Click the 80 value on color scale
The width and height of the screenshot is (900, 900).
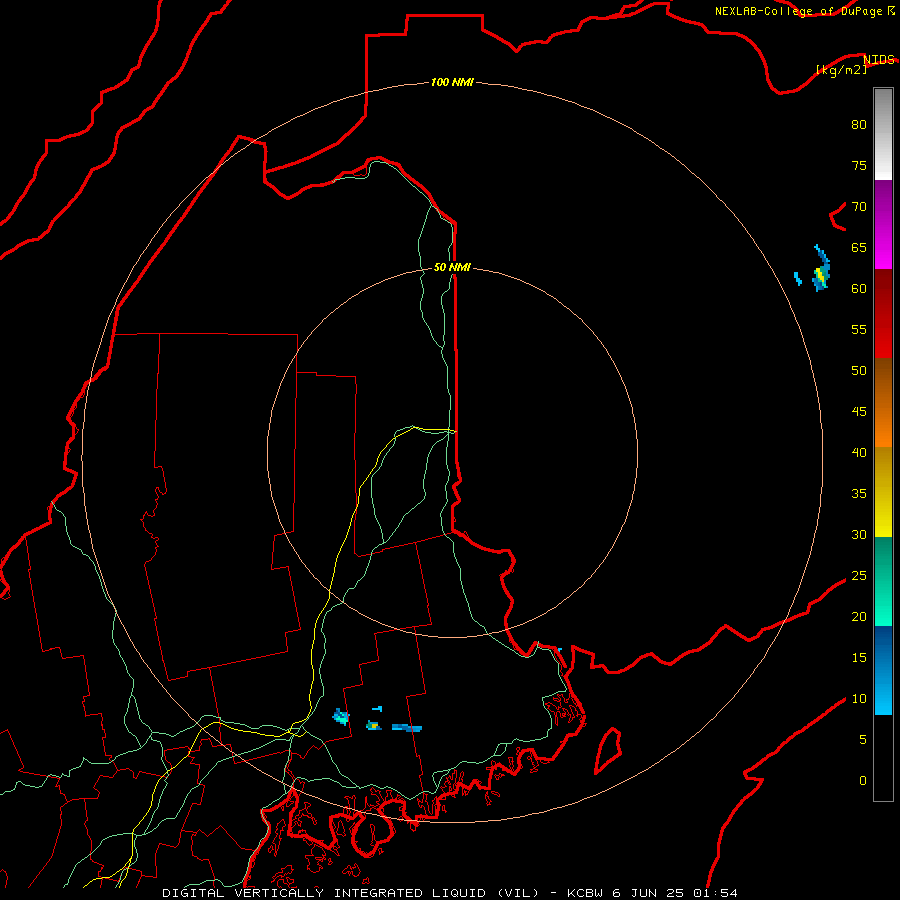coord(859,125)
